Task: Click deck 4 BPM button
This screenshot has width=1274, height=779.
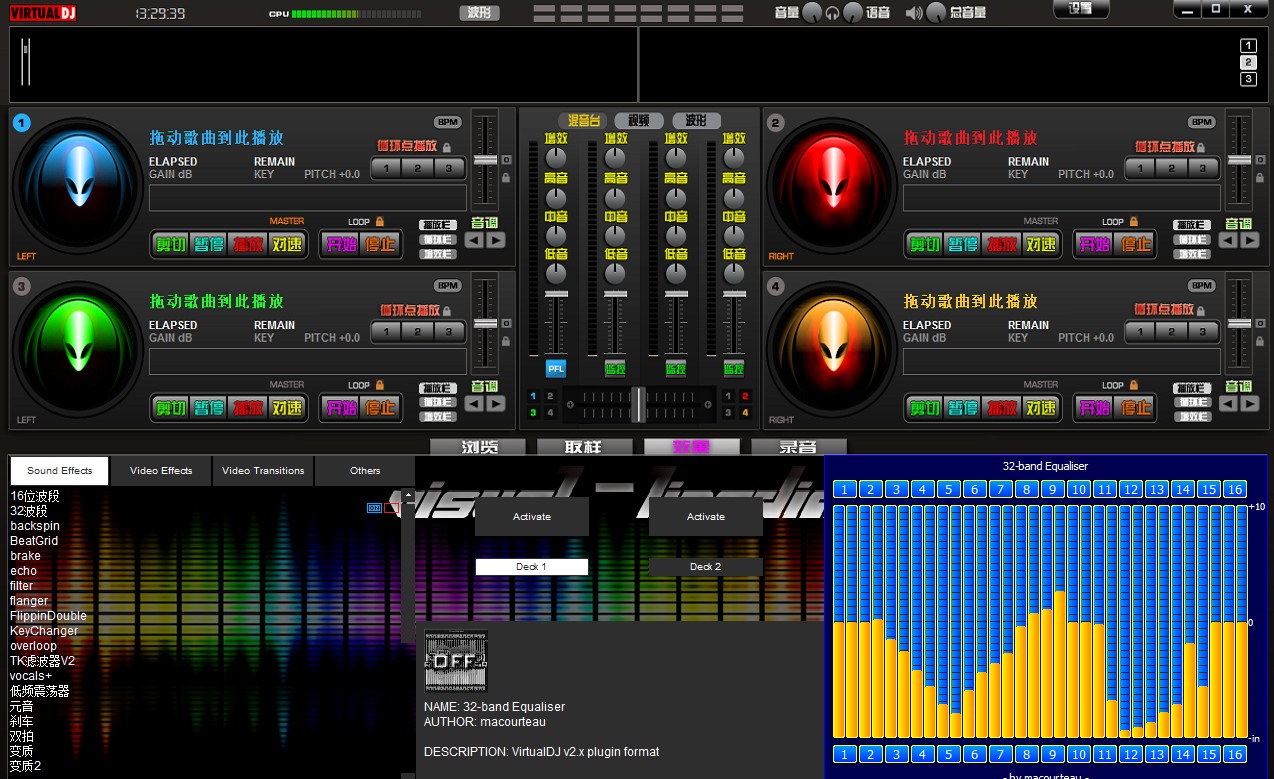Action: [x=1202, y=285]
